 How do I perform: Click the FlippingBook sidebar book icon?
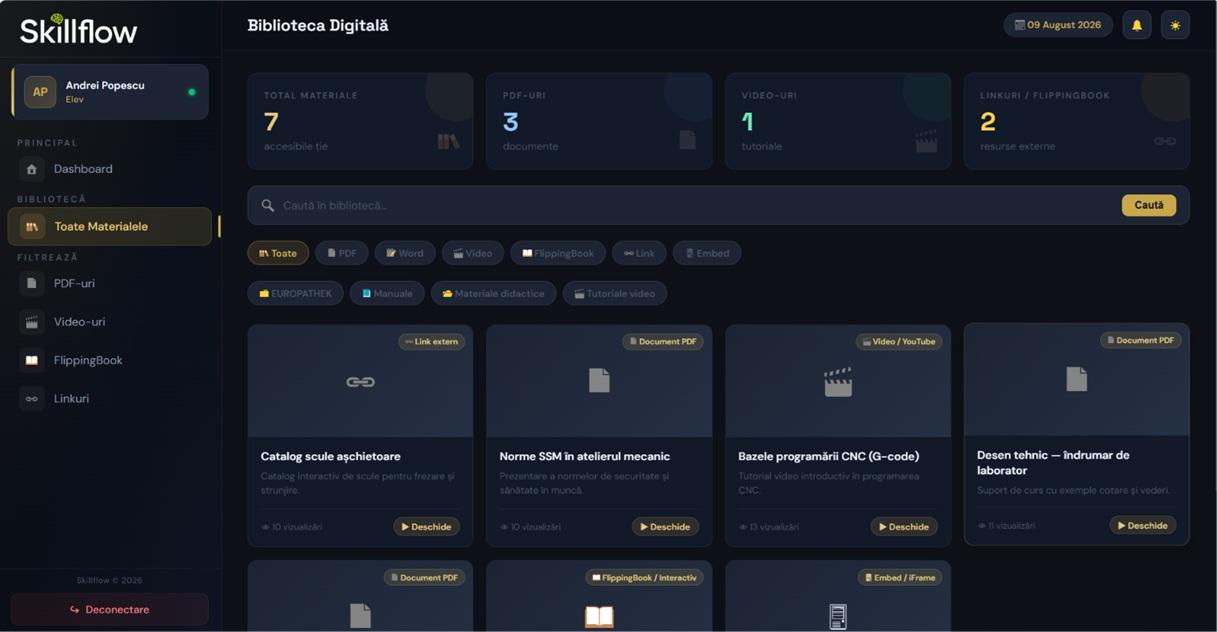point(32,360)
